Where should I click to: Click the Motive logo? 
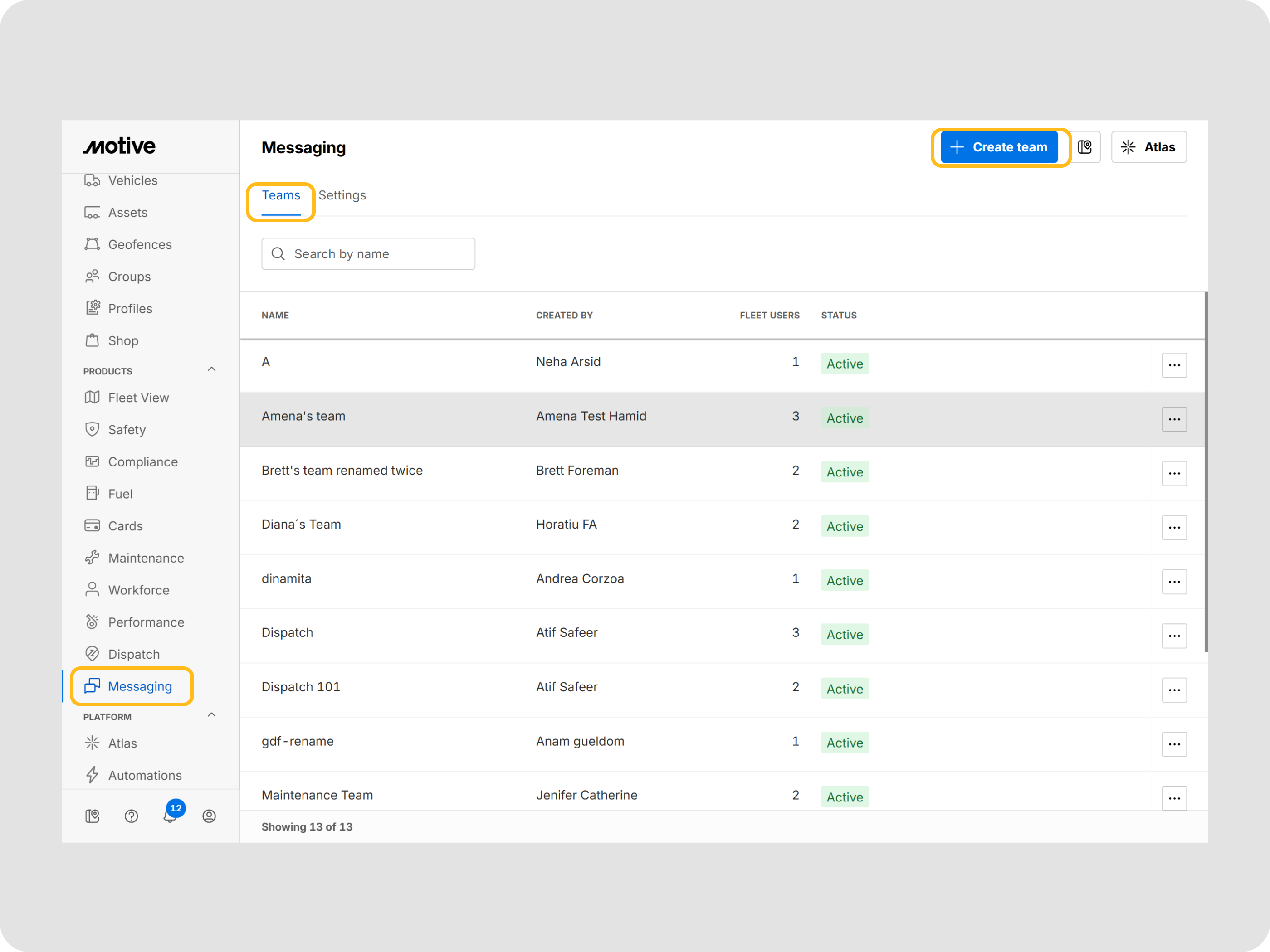click(119, 146)
